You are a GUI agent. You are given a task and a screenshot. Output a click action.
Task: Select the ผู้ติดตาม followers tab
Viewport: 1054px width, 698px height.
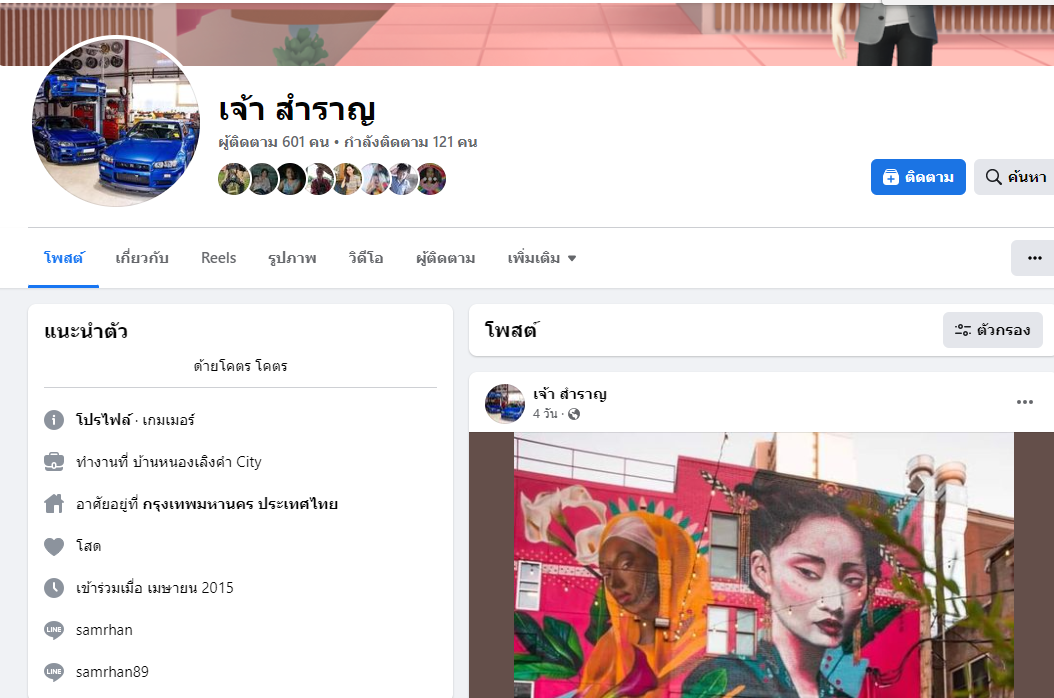pos(446,258)
